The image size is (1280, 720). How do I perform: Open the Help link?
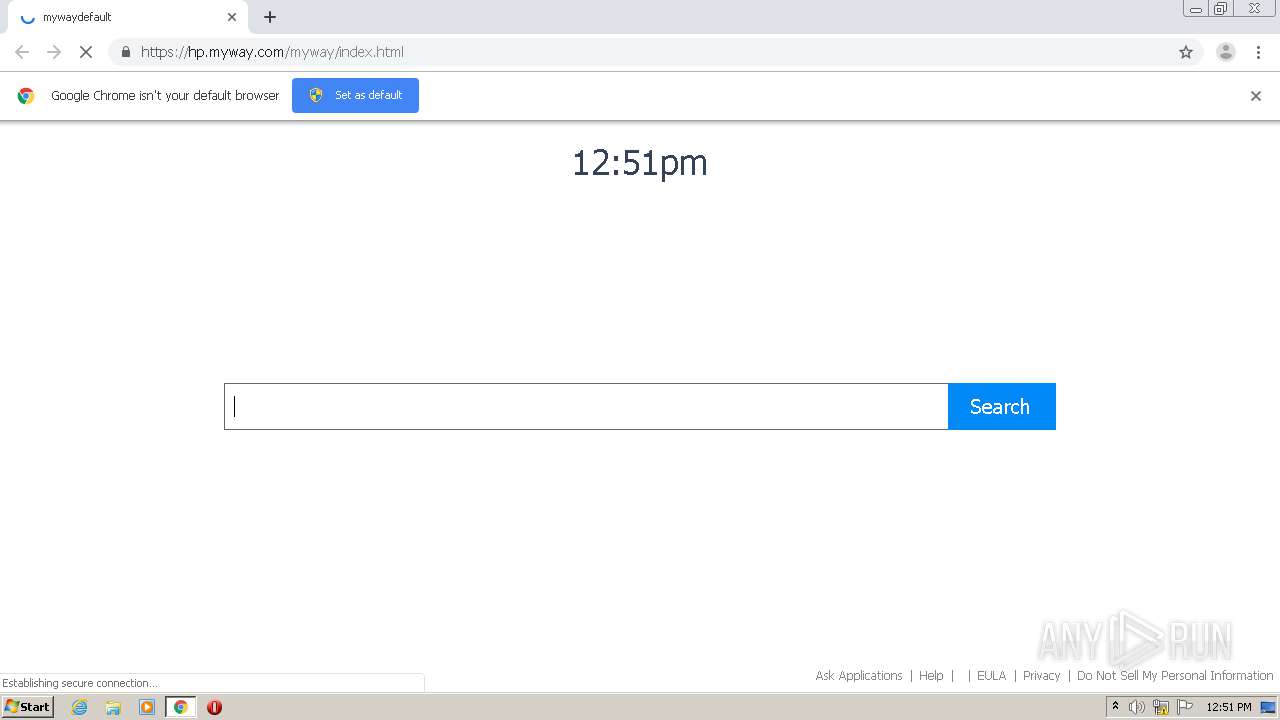[x=931, y=676]
